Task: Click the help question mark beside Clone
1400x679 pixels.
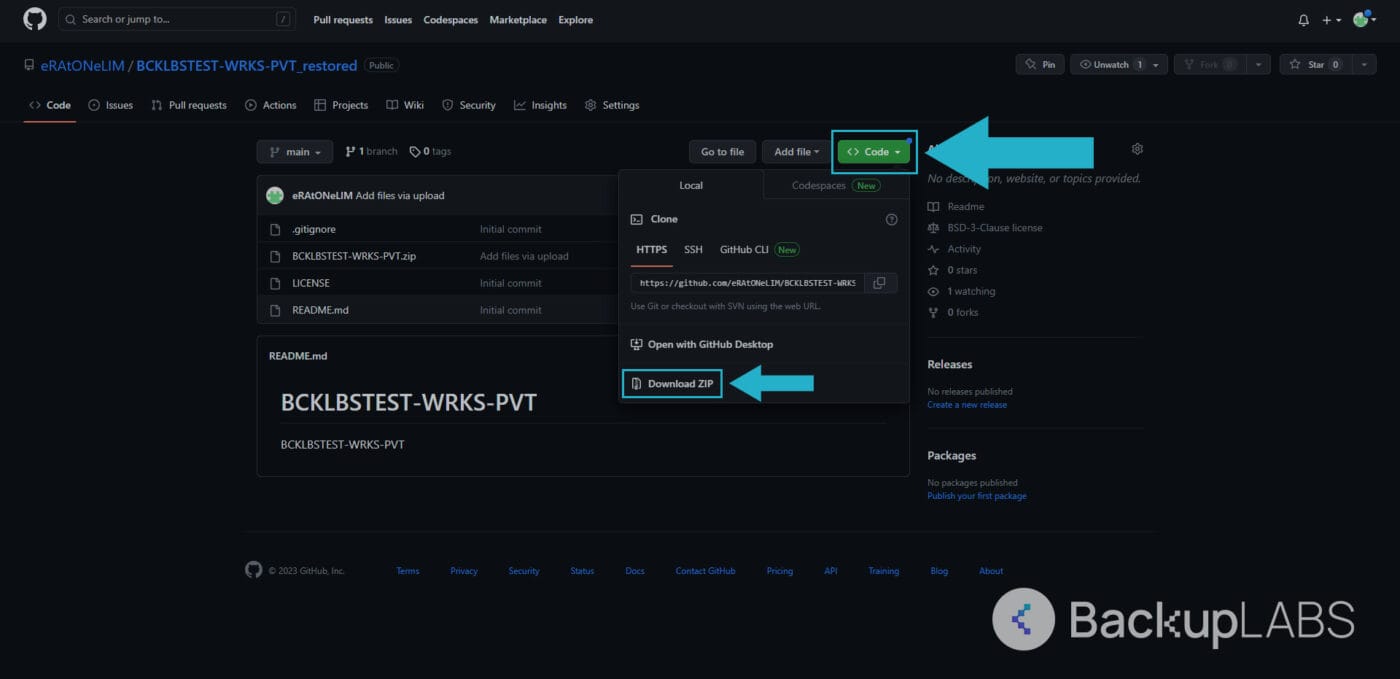Action: pos(891,219)
